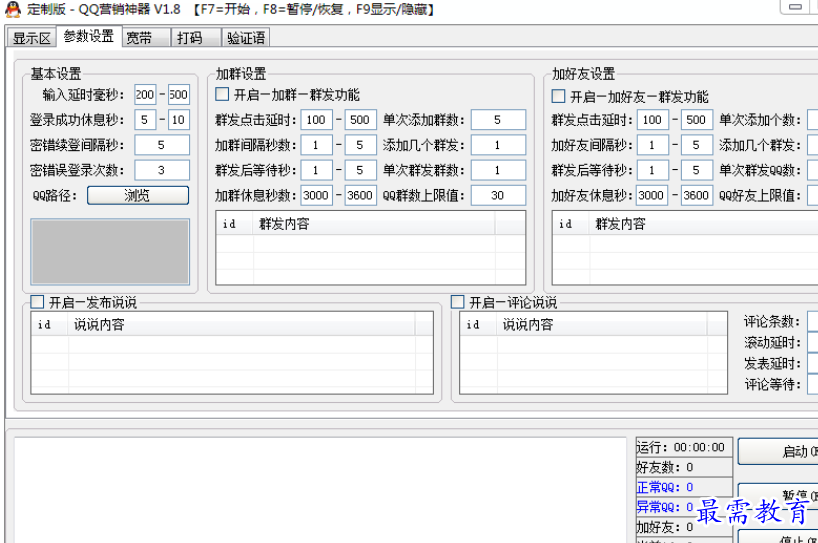Viewport: 818px width, 543px height.
Task: Click the id column header under 评论说说
Action: pyautogui.click(x=479, y=324)
